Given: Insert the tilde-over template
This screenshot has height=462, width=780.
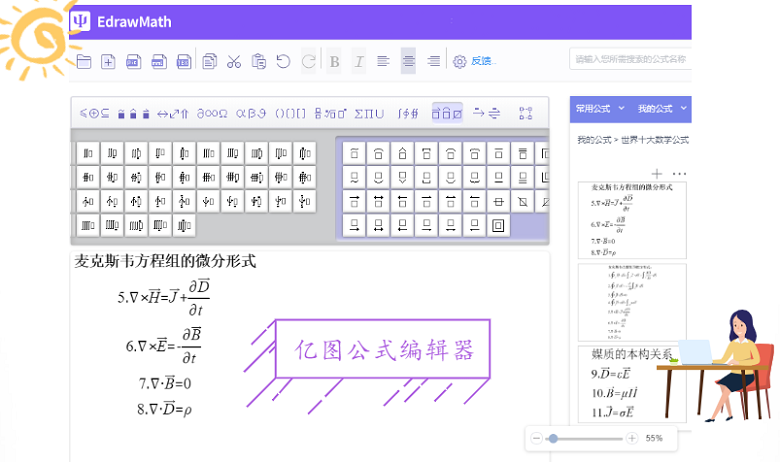Looking at the screenshot, I should [x=354, y=153].
